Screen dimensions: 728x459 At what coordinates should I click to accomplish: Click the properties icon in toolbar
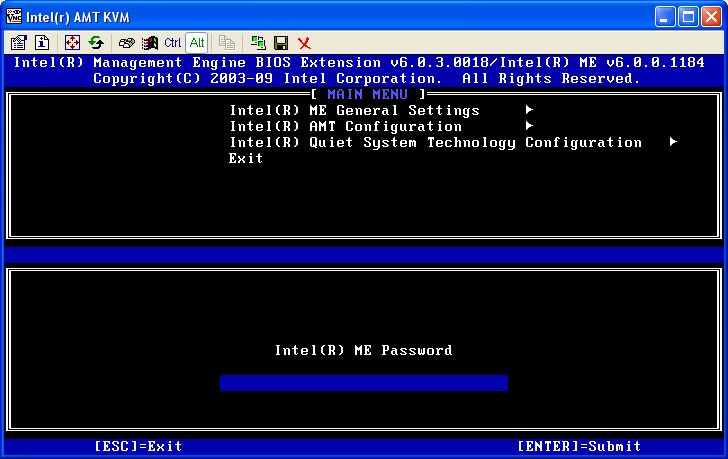pyautogui.click(x=18, y=42)
